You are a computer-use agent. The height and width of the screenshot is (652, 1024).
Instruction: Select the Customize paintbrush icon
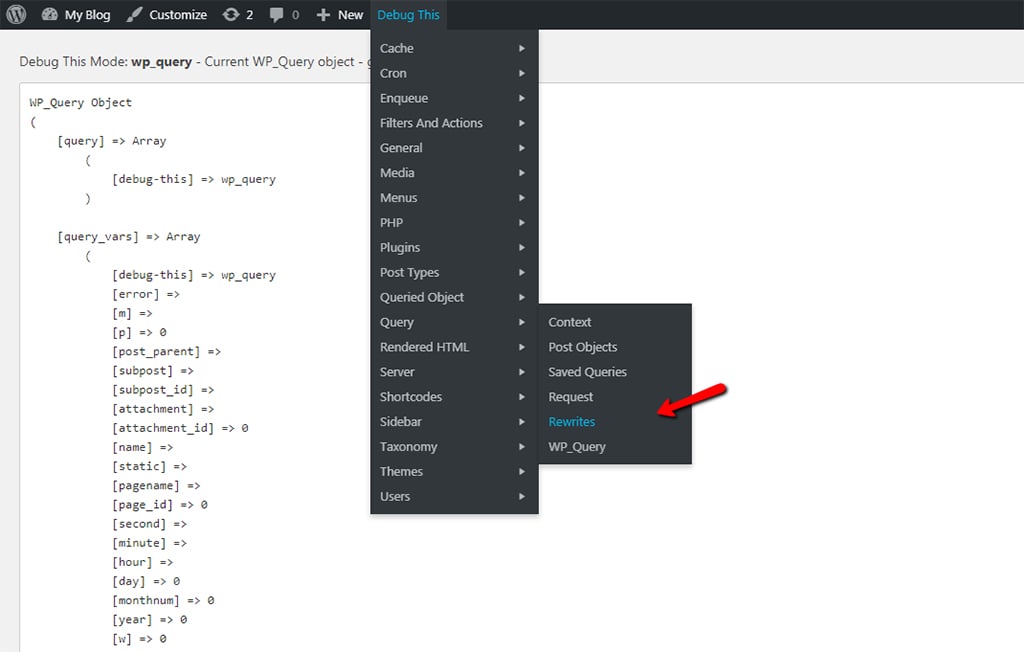coord(135,14)
